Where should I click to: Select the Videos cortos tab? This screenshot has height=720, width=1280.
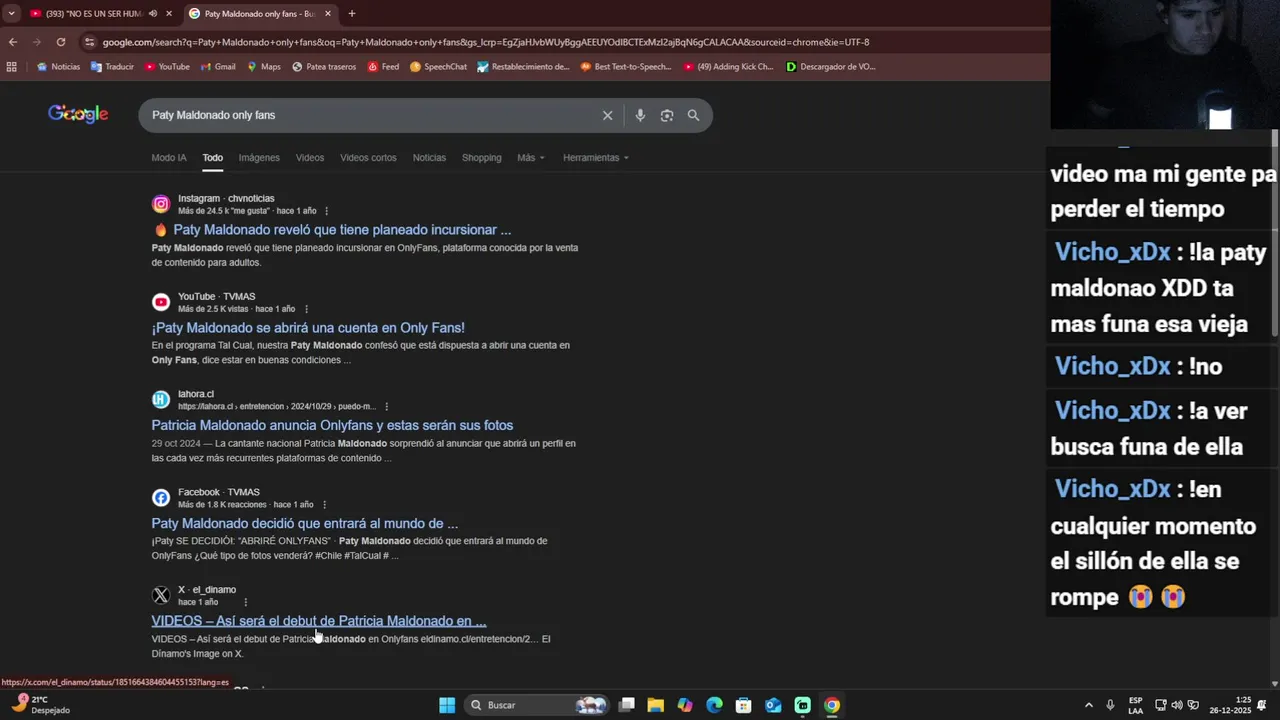click(x=368, y=158)
